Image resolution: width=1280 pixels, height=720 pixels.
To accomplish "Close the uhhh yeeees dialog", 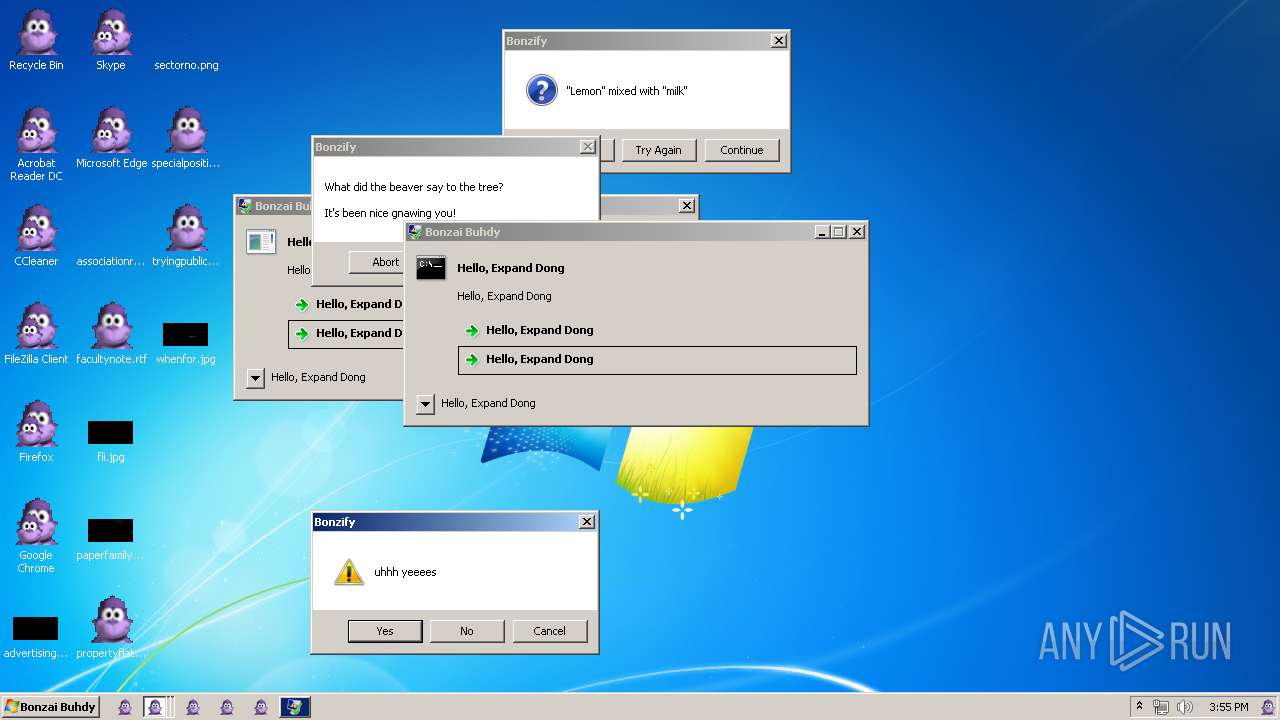I will (x=587, y=522).
